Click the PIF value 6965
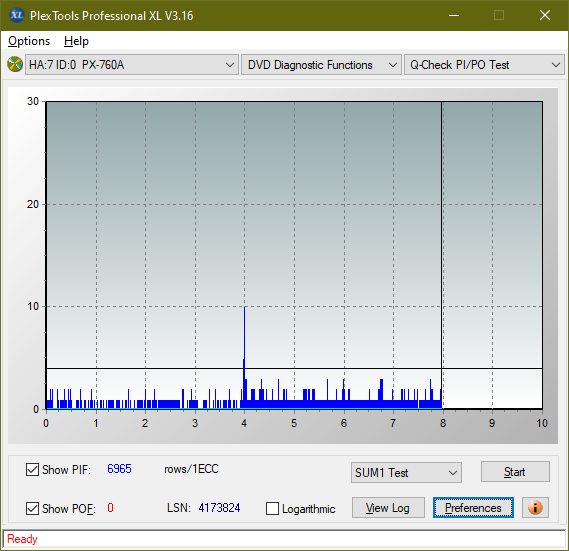 click(119, 469)
